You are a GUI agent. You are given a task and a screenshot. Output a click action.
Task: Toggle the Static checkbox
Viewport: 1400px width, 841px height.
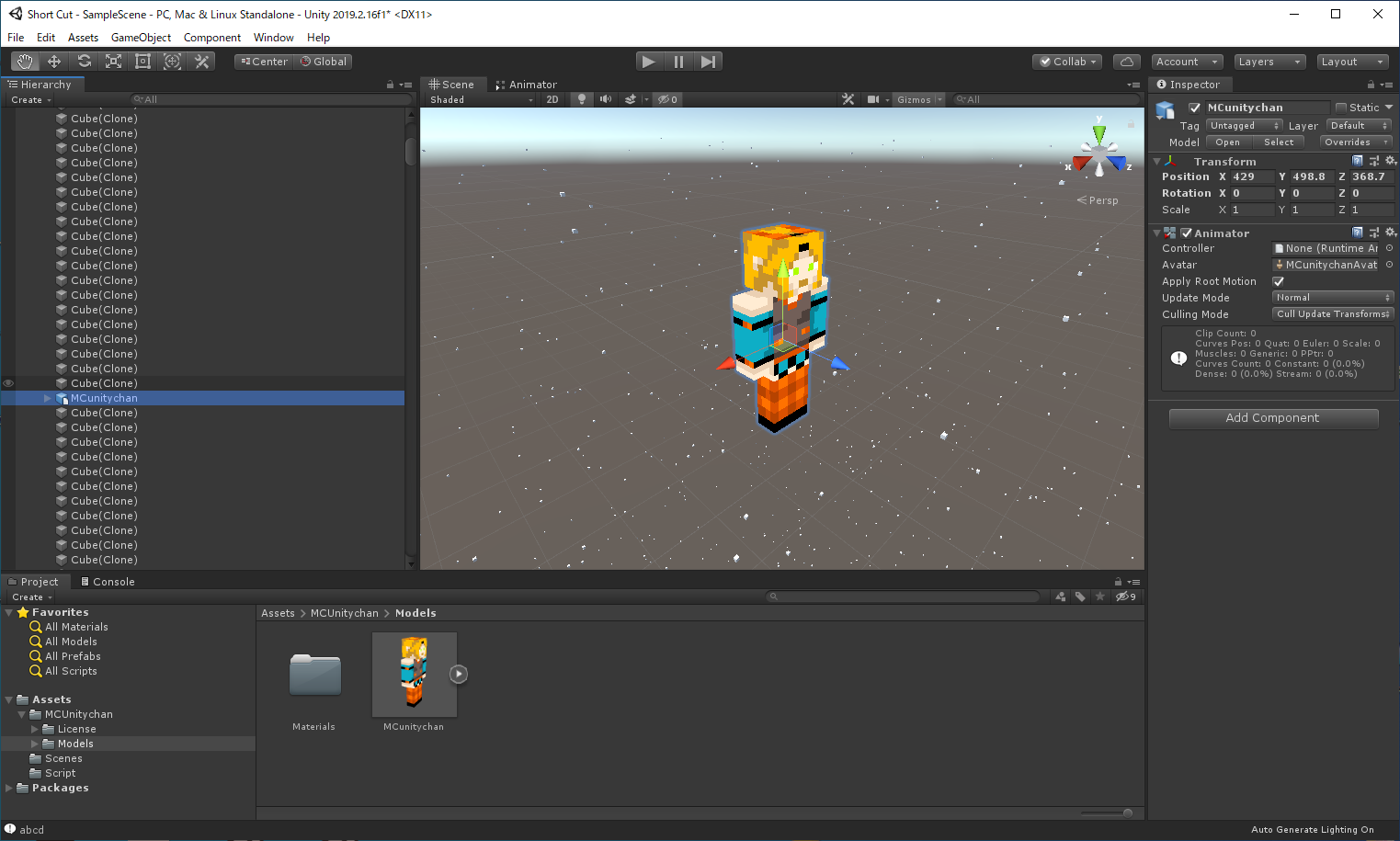pyautogui.click(x=1341, y=108)
